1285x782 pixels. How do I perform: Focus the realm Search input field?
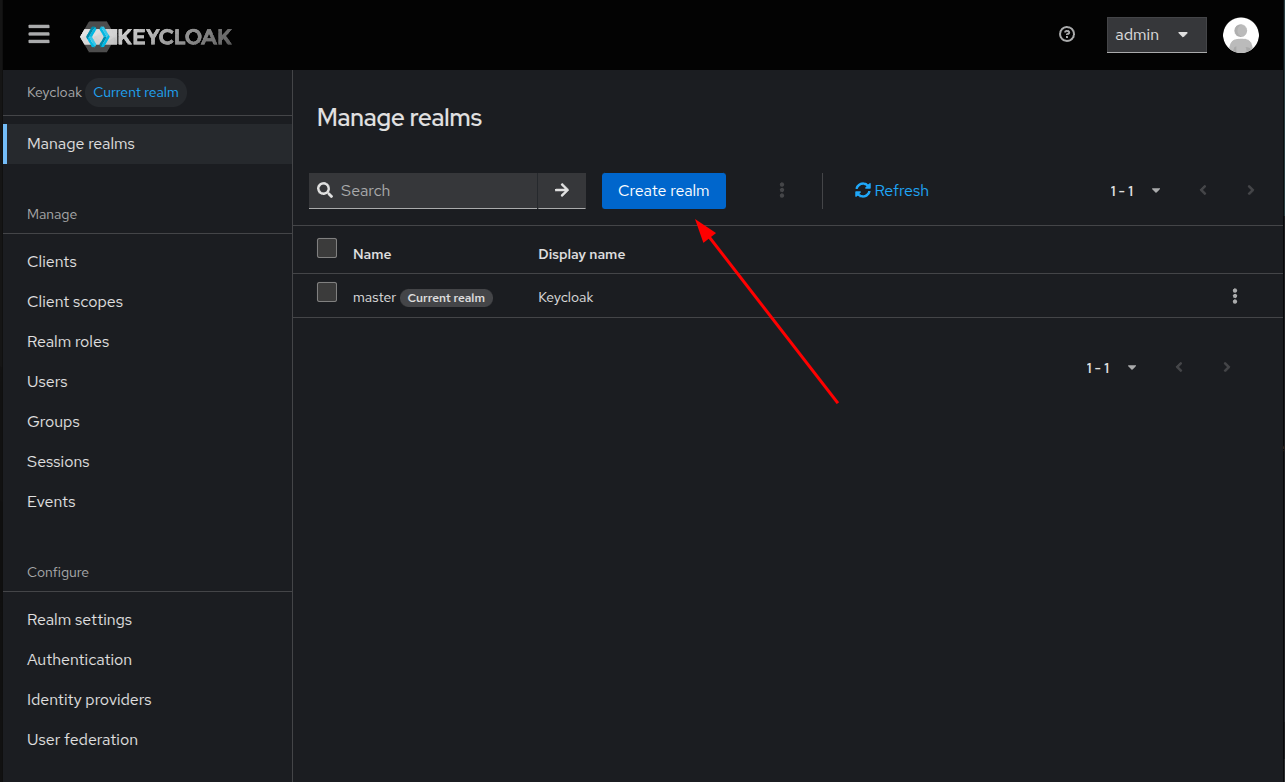point(423,191)
